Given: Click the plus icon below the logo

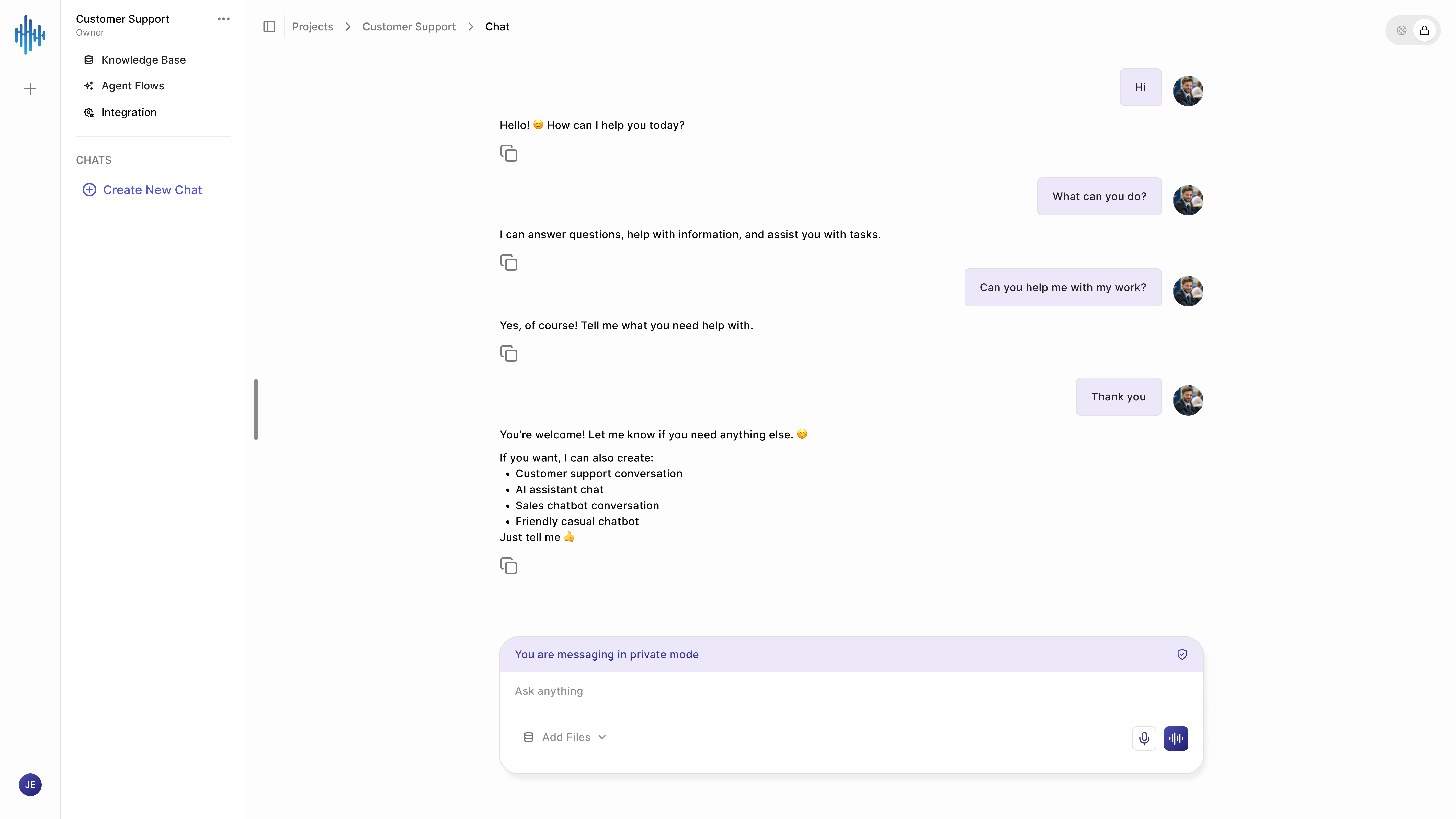Looking at the screenshot, I should [x=30, y=89].
